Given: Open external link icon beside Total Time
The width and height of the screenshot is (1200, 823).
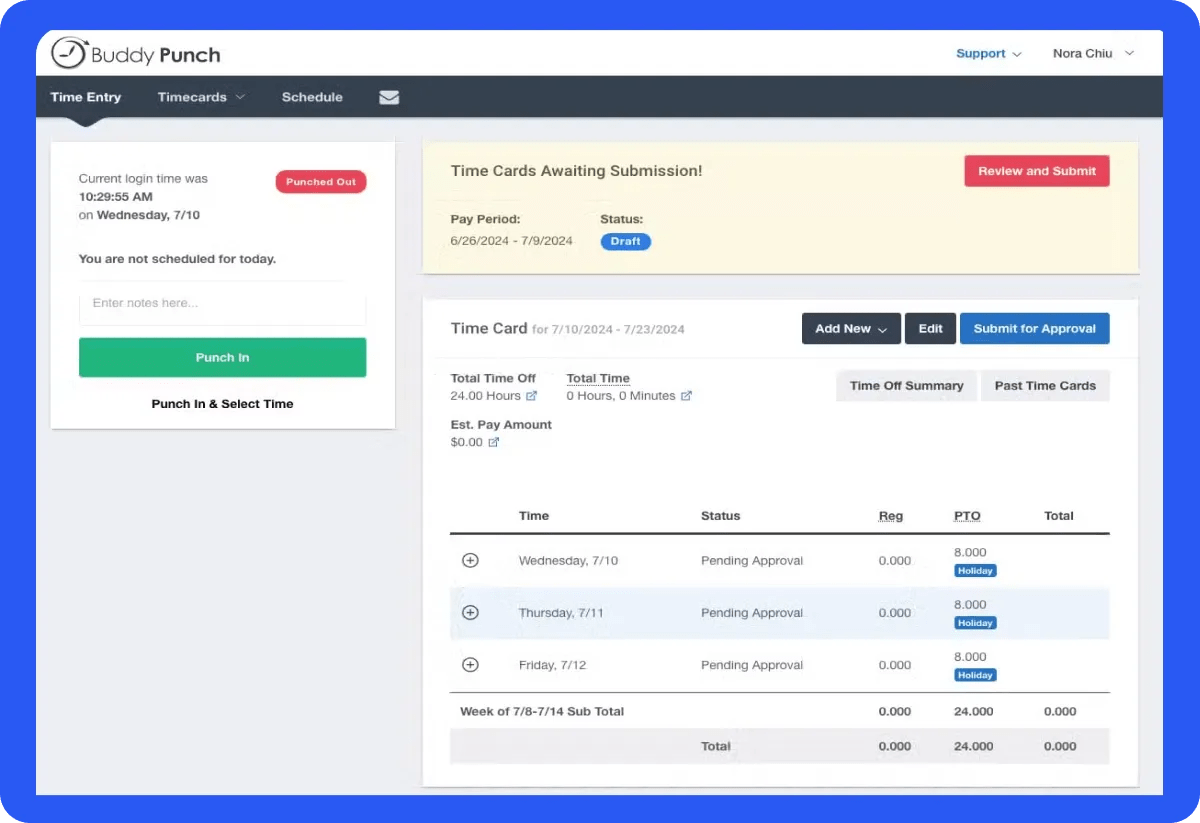Looking at the screenshot, I should (x=686, y=396).
